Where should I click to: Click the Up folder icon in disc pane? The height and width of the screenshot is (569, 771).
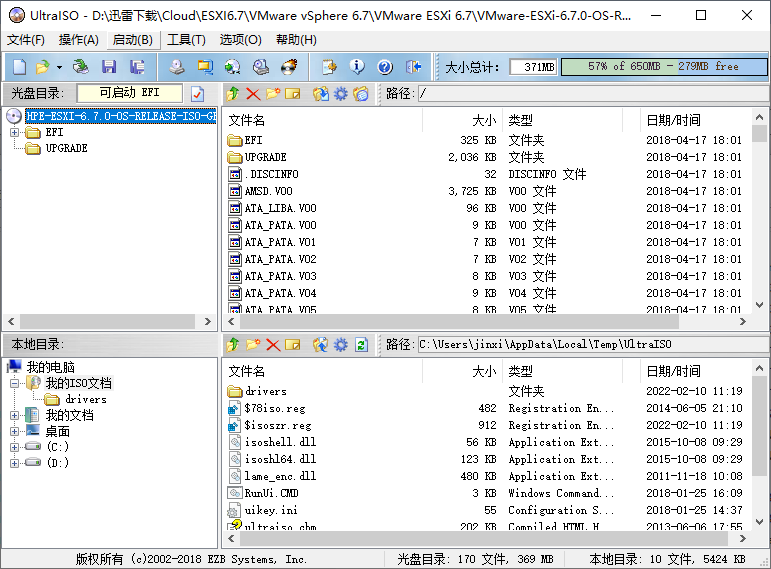tap(233, 93)
